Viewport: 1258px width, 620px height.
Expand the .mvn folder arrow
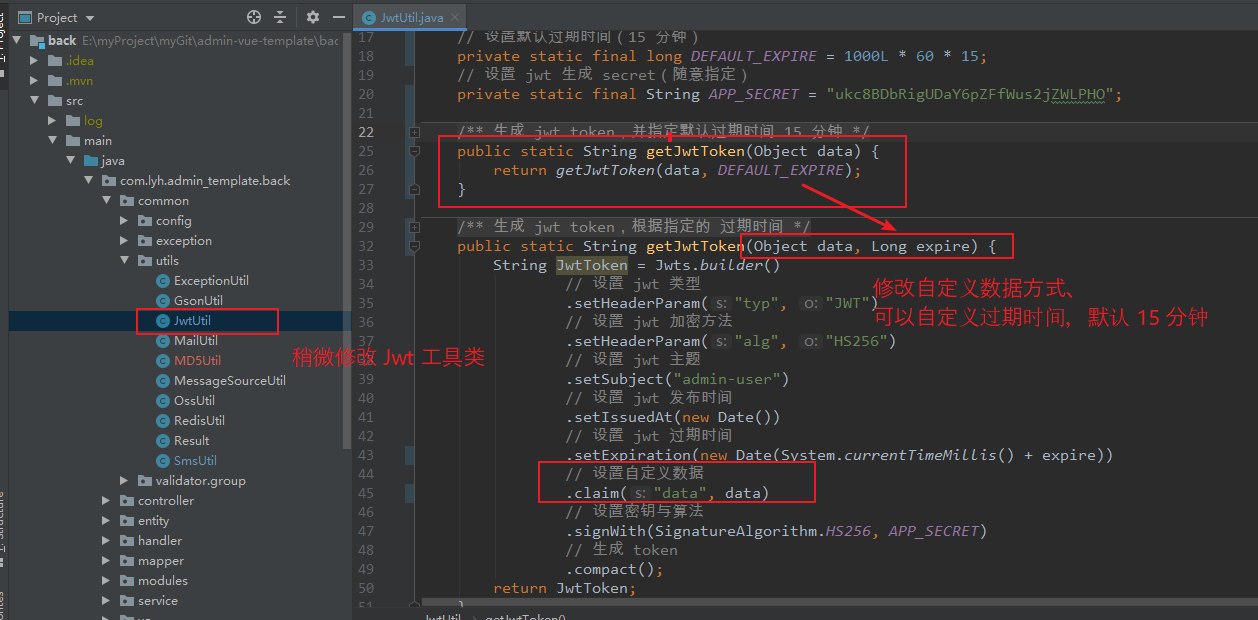(35, 81)
